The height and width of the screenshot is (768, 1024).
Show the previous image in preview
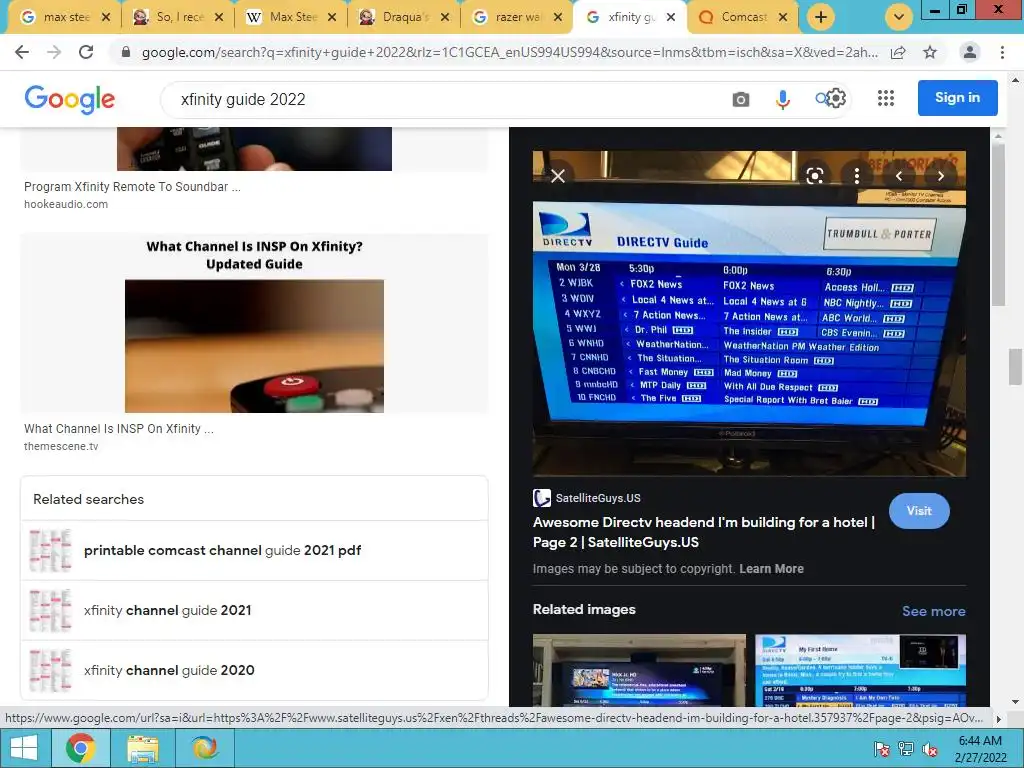(x=899, y=176)
